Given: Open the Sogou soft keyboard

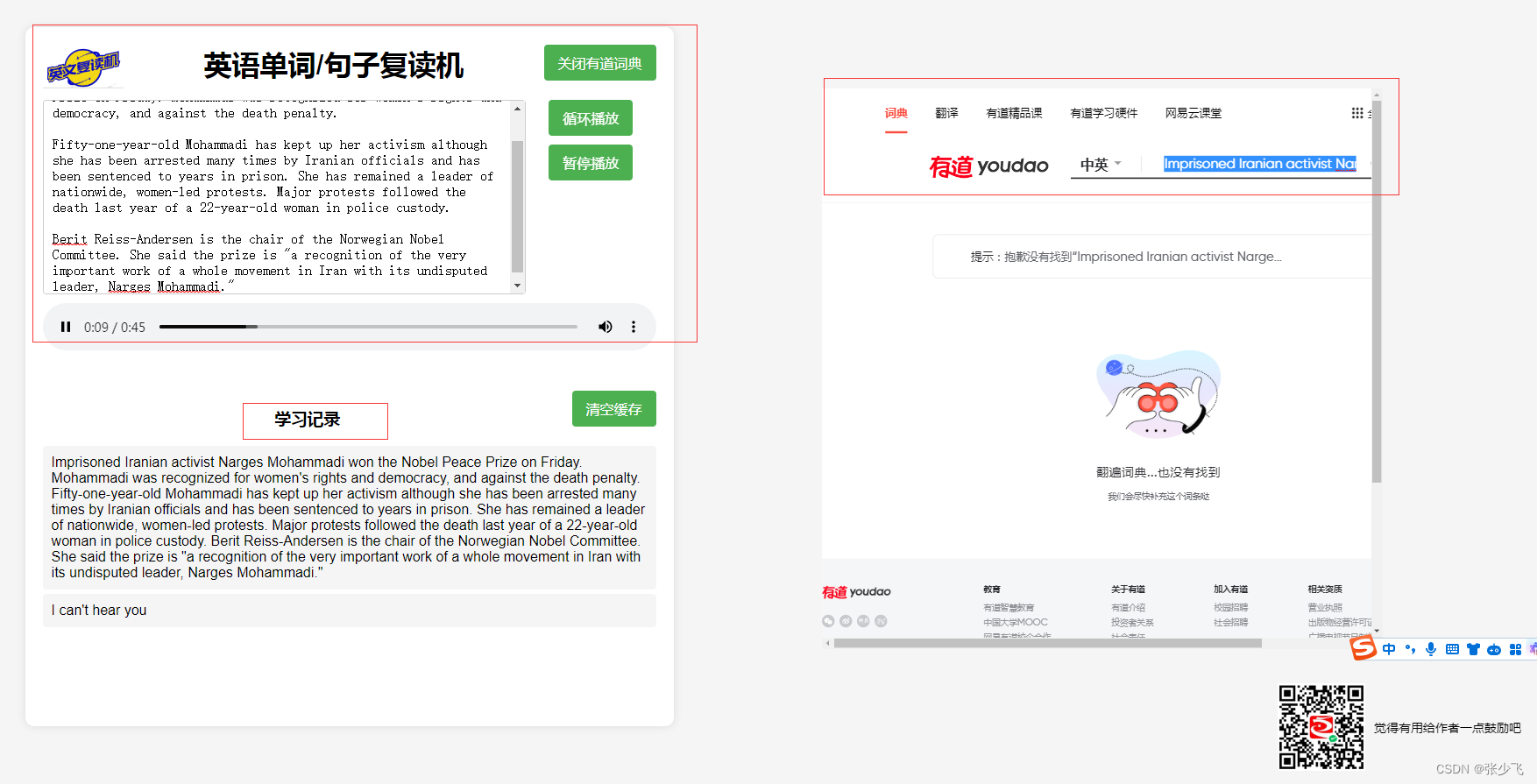Looking at the screenshot, I should coord(1452,649).
